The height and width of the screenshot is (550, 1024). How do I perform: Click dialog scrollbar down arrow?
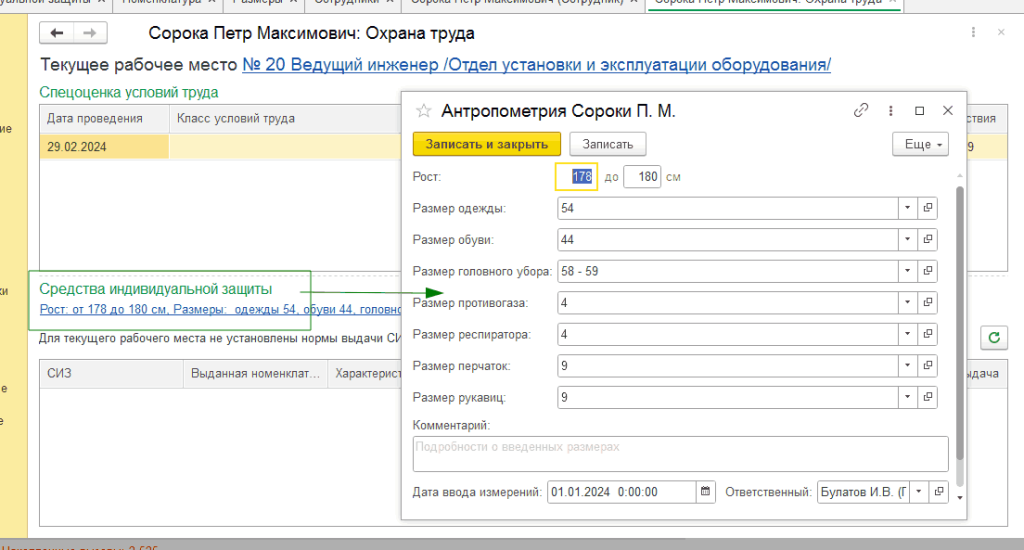click(959, 498)
